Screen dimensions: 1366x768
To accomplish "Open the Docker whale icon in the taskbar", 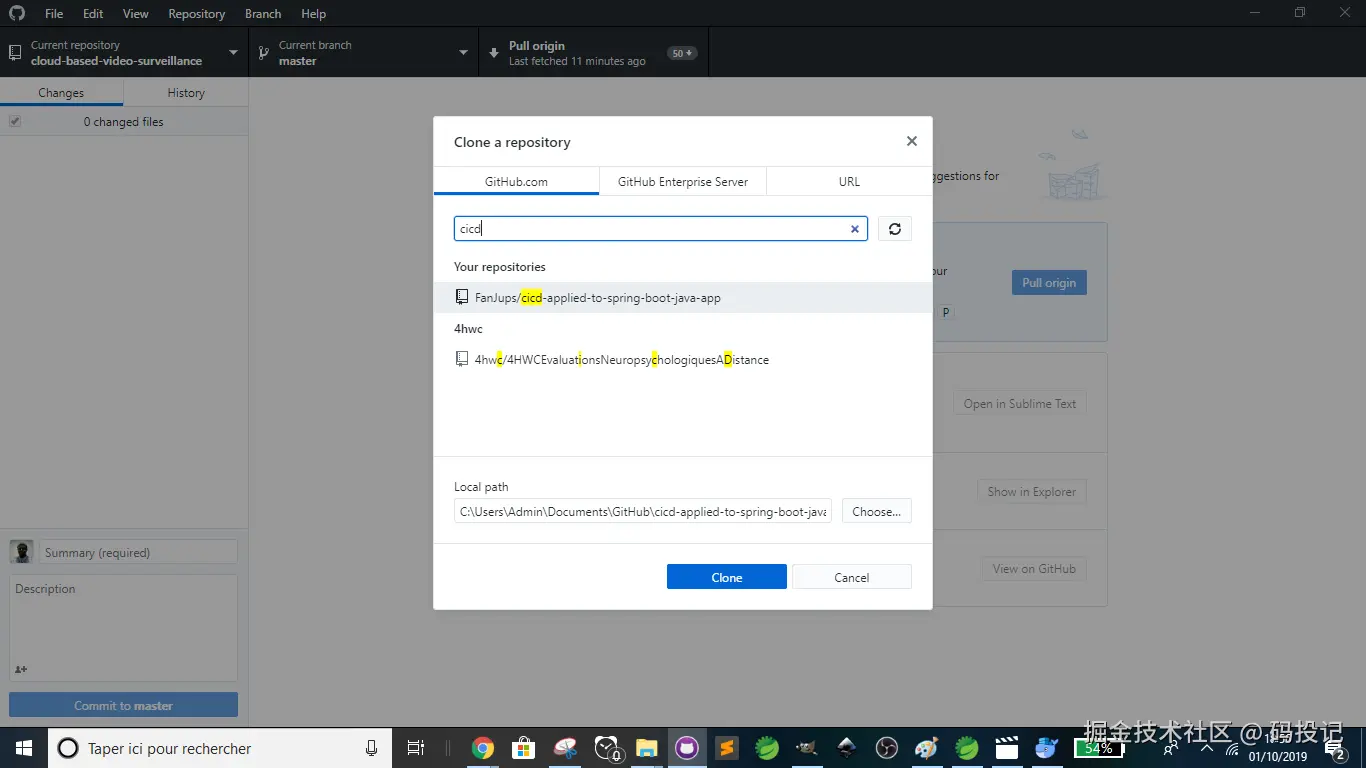I will (x=1047, y=748).
